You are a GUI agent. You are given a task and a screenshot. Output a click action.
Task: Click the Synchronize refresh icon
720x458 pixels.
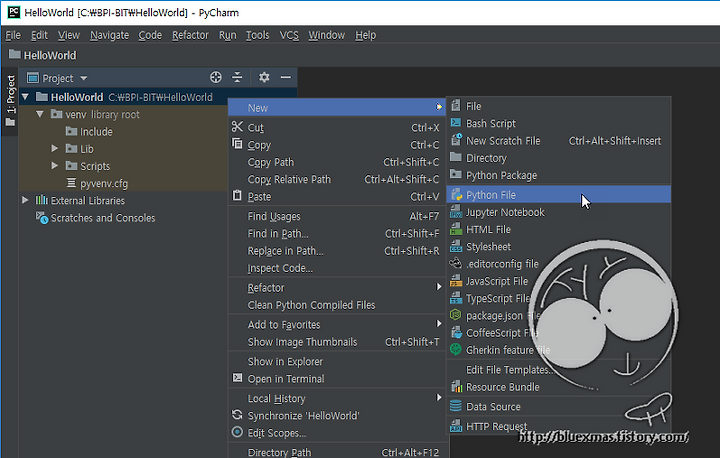pos(237,415)
